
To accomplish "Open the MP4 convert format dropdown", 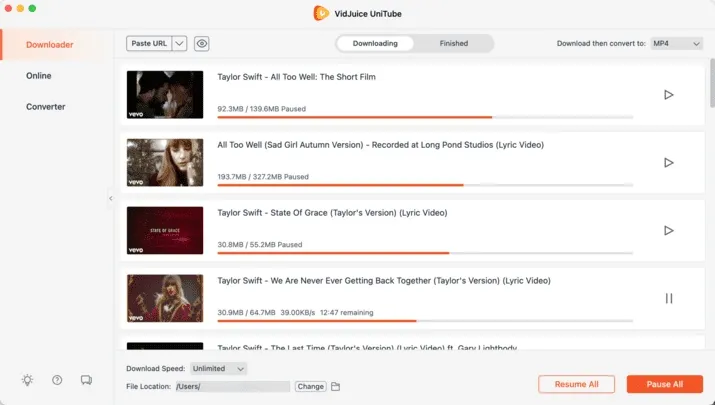I will 676,43.
